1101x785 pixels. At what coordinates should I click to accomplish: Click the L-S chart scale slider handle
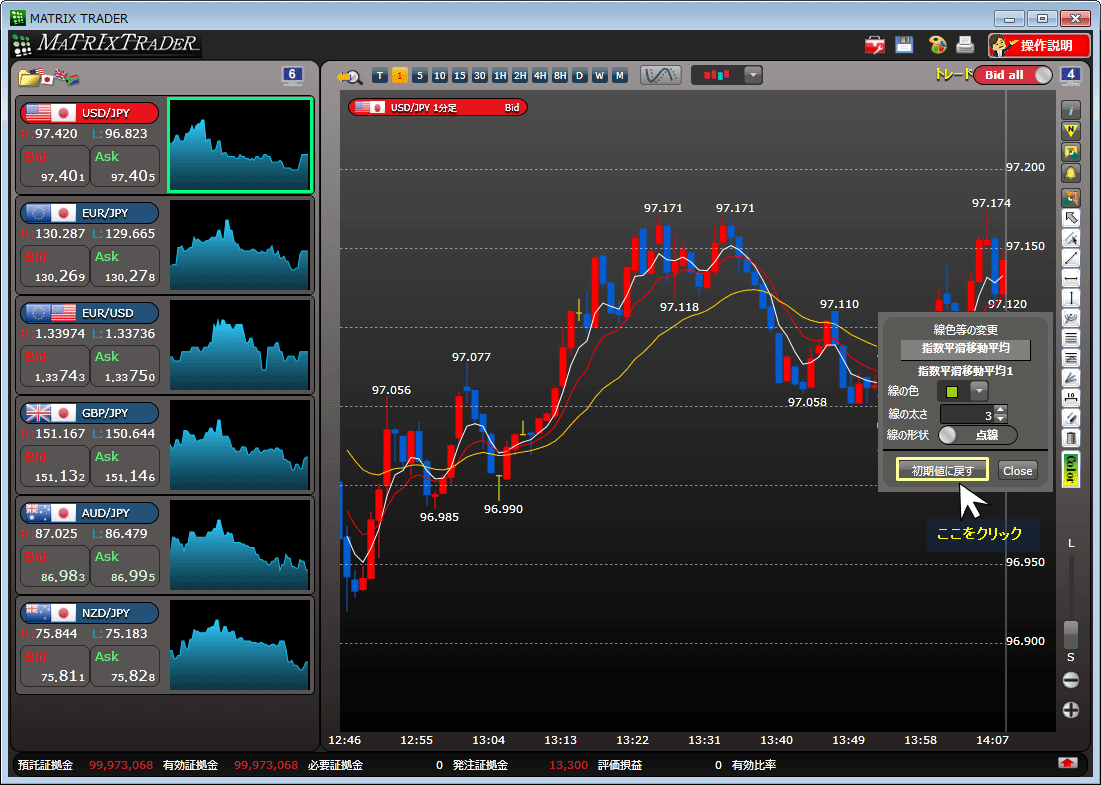pyautogui.click(x=1071, y=634)
